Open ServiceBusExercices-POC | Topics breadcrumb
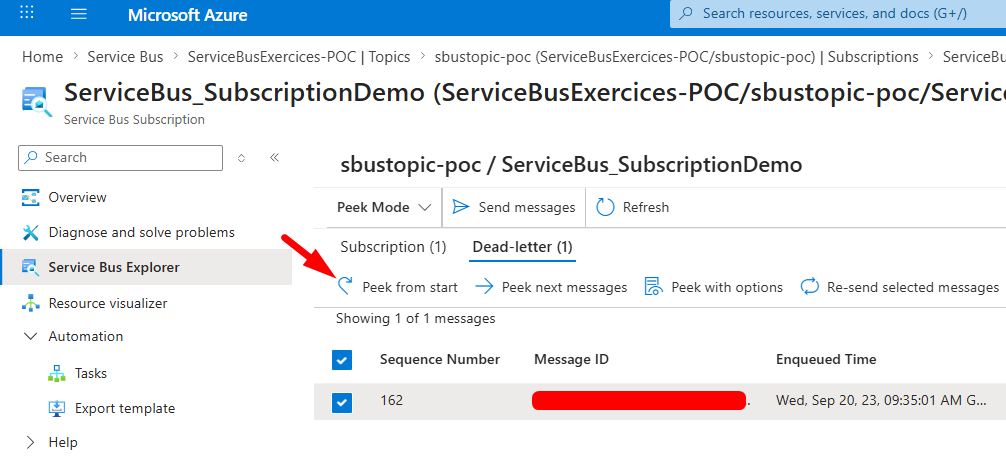 [298, 56]
